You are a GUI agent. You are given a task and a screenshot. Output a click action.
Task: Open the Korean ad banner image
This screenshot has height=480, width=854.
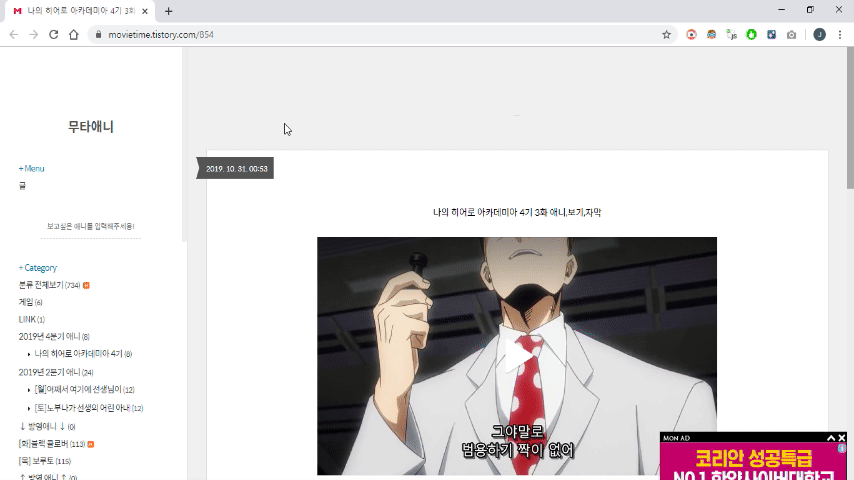point(753,461)
